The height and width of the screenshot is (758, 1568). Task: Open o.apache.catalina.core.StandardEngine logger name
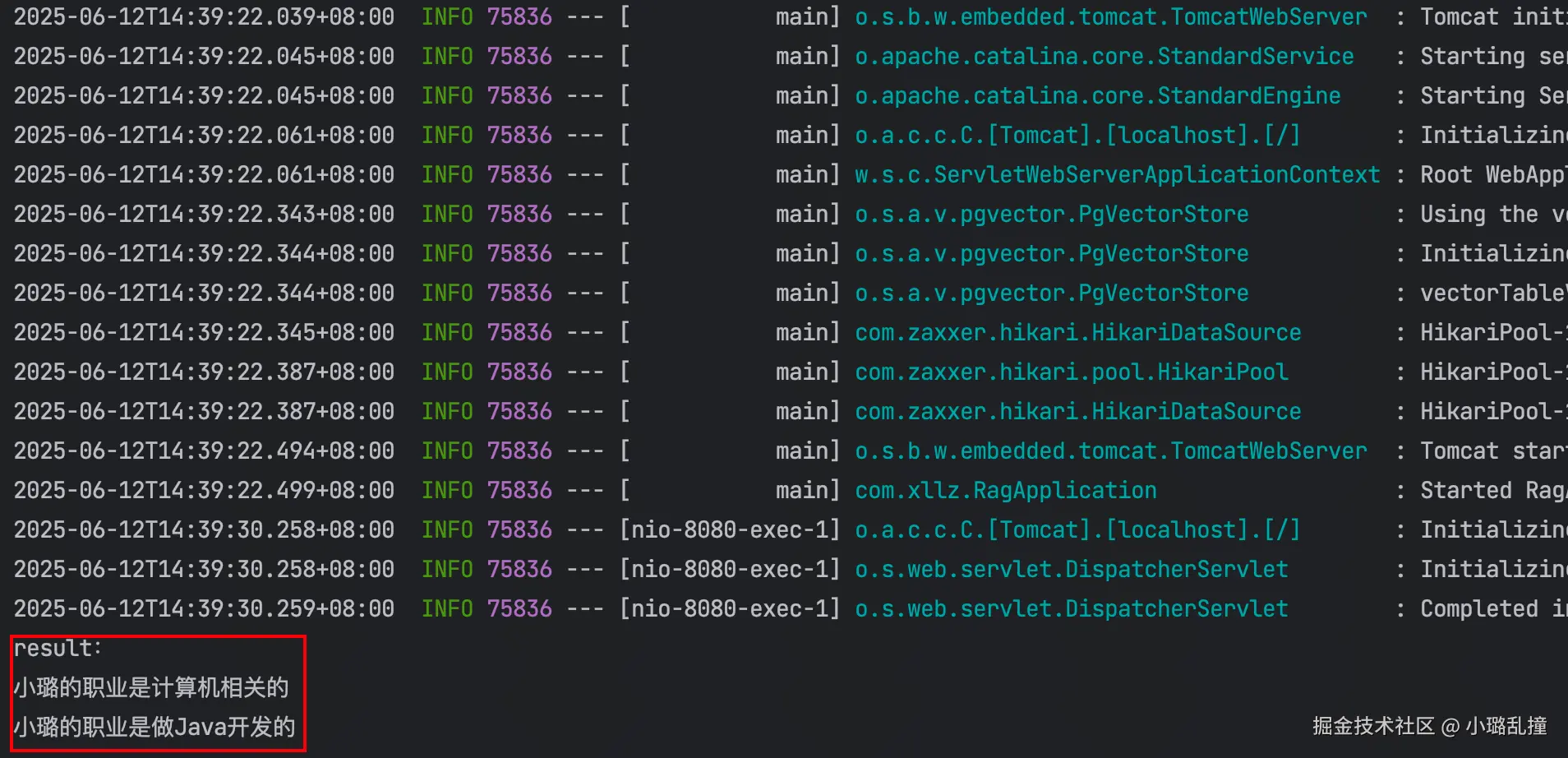point(1097,95)
